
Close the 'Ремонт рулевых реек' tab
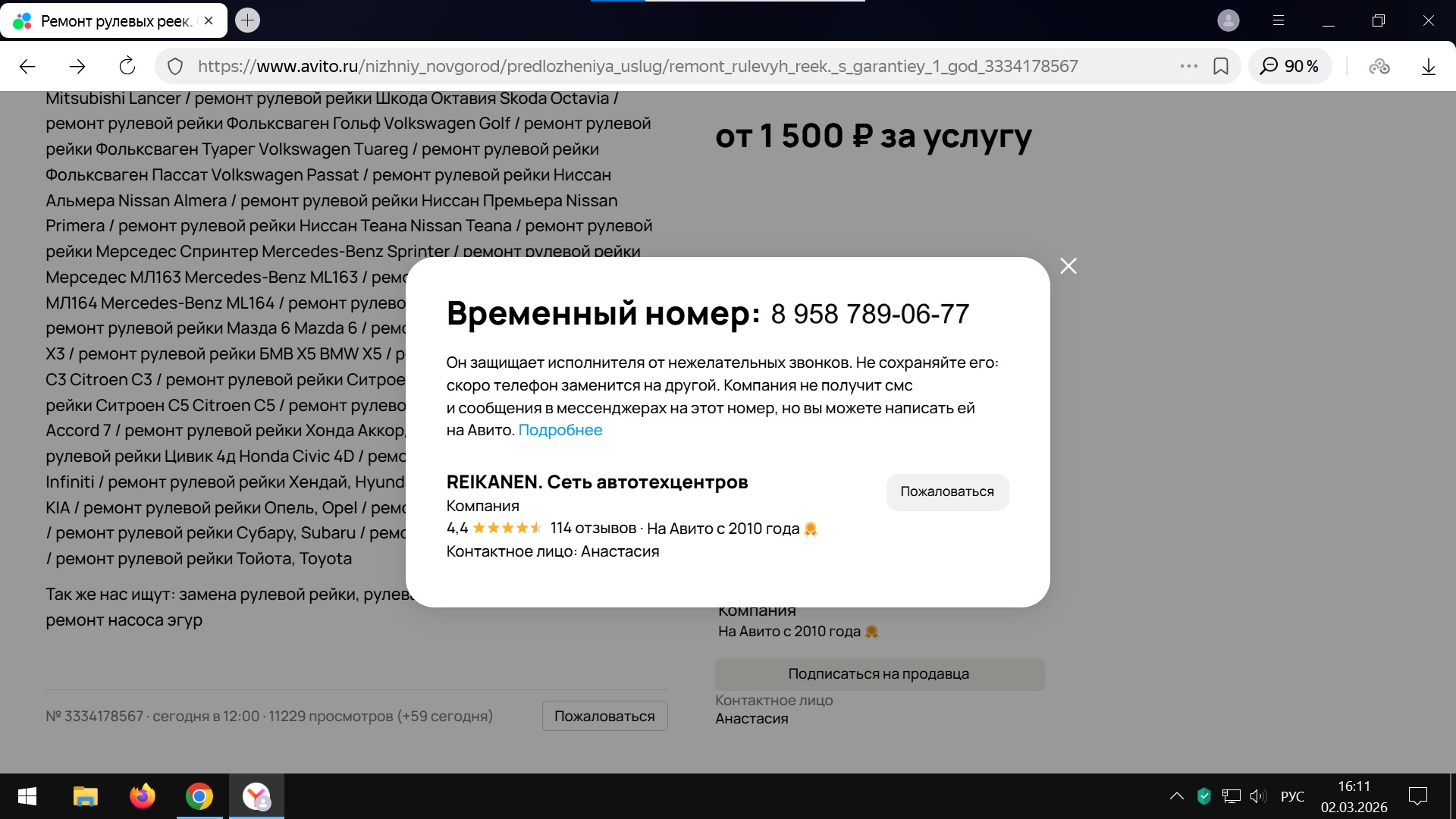coord(209,20)
